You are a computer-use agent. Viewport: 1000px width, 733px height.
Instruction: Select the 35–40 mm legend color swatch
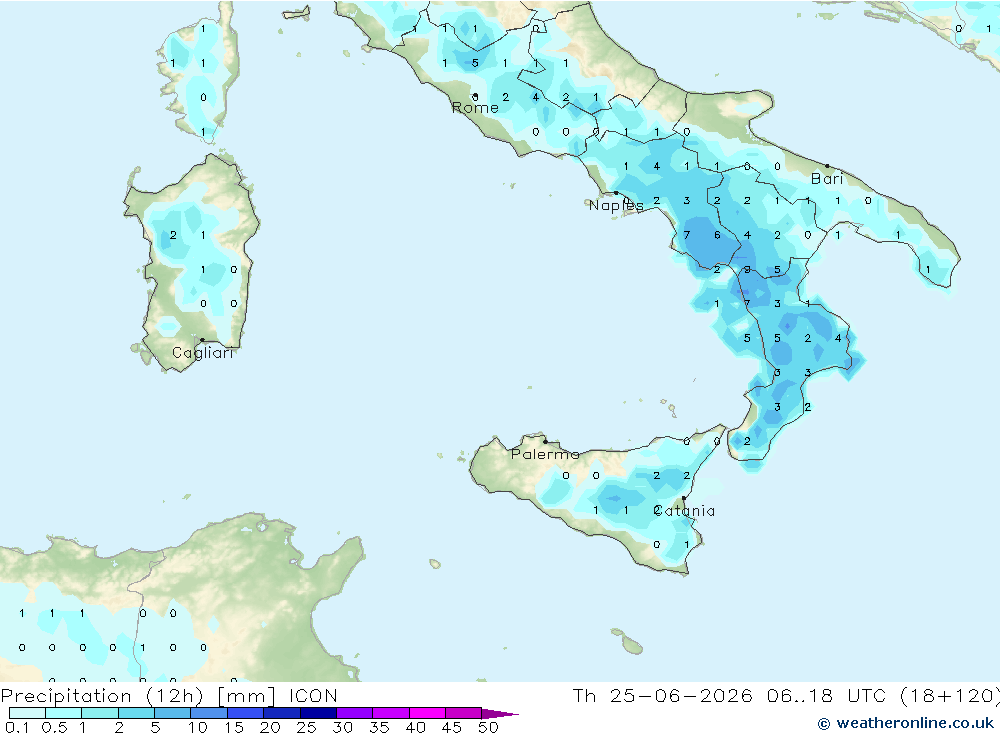coord(391,713)
